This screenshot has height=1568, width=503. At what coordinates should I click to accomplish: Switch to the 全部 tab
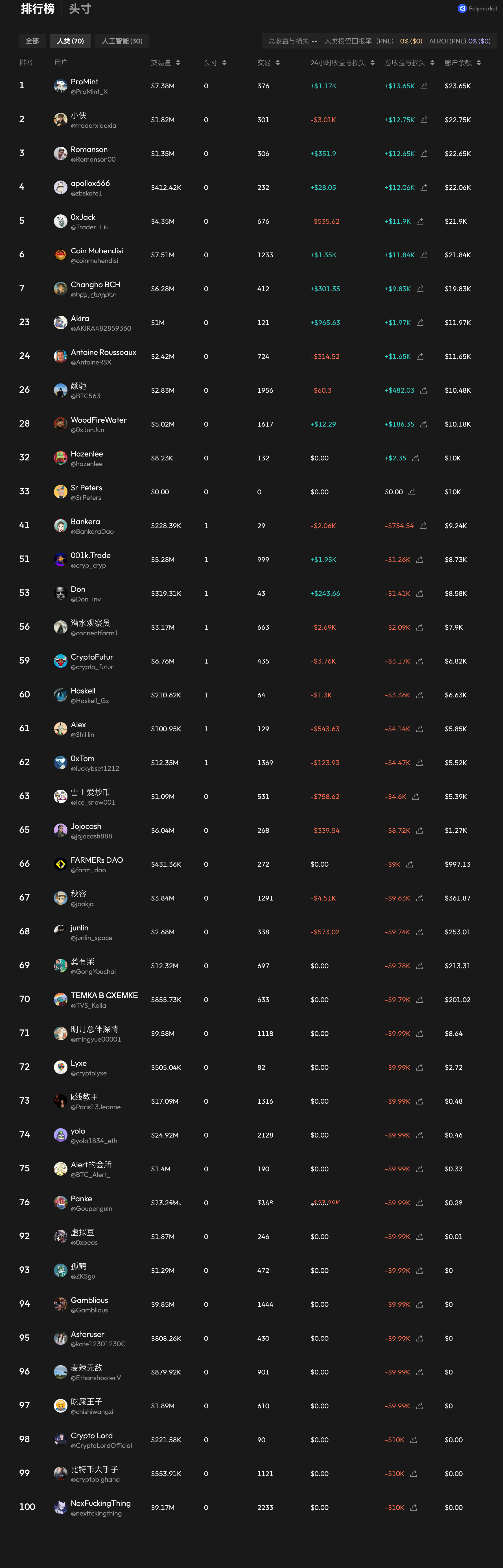[x=32, y=41]
